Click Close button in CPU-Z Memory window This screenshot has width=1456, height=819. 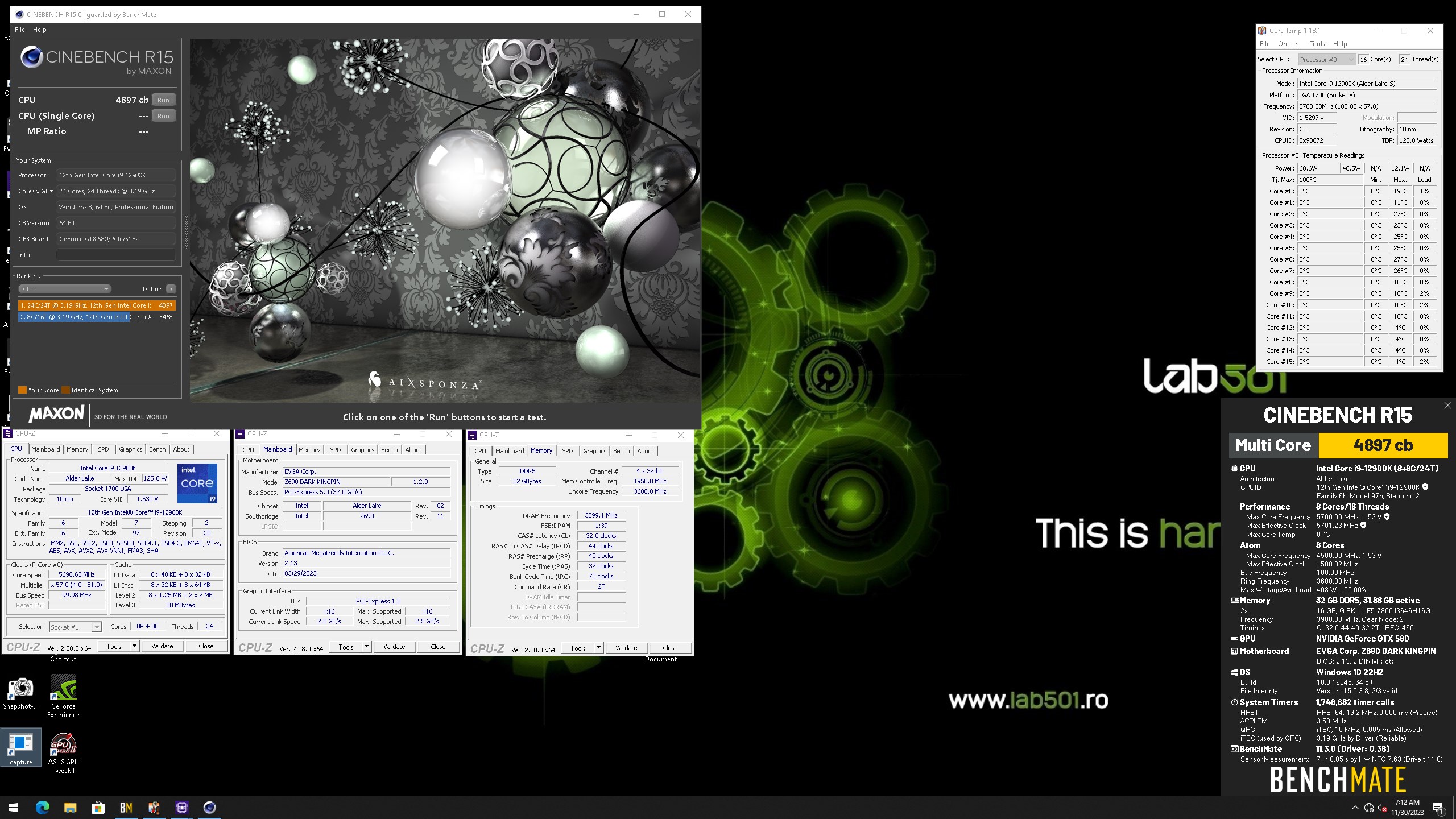670,648
